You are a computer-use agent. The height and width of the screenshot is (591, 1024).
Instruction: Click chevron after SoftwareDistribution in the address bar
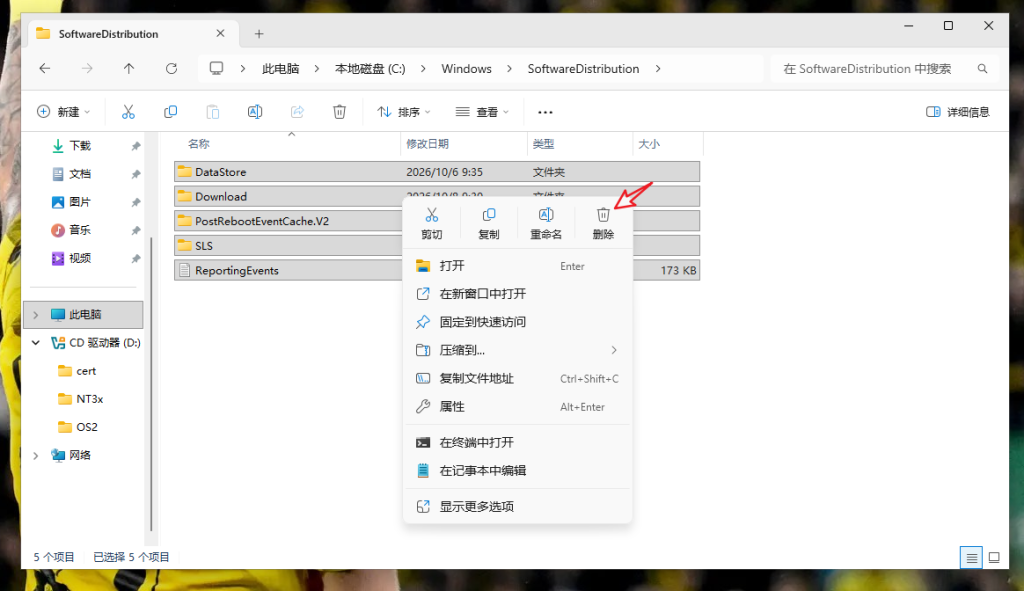pyautogui.click(x=658, y=69)
